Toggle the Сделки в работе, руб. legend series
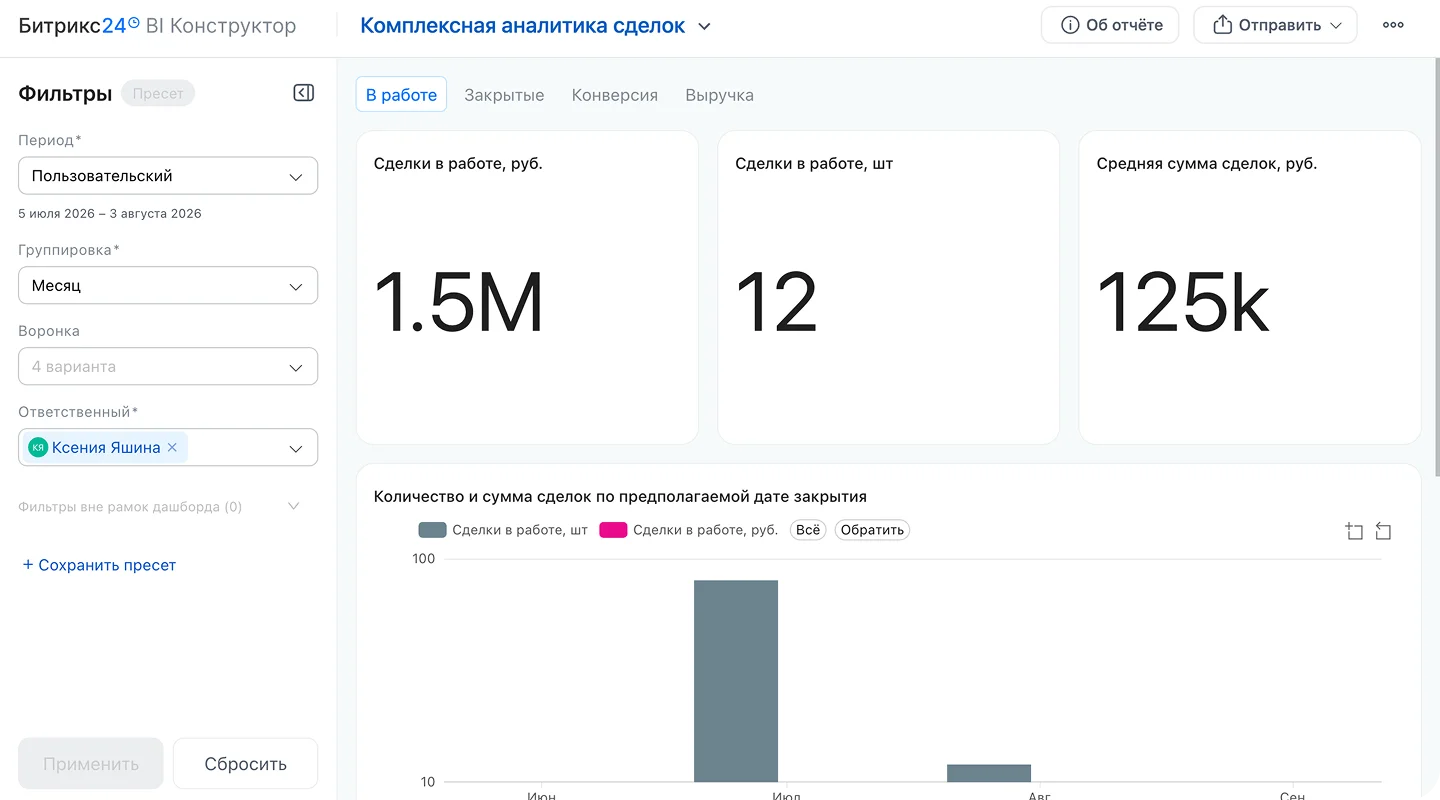The image size is (1440, 800). tap(688, 530)
